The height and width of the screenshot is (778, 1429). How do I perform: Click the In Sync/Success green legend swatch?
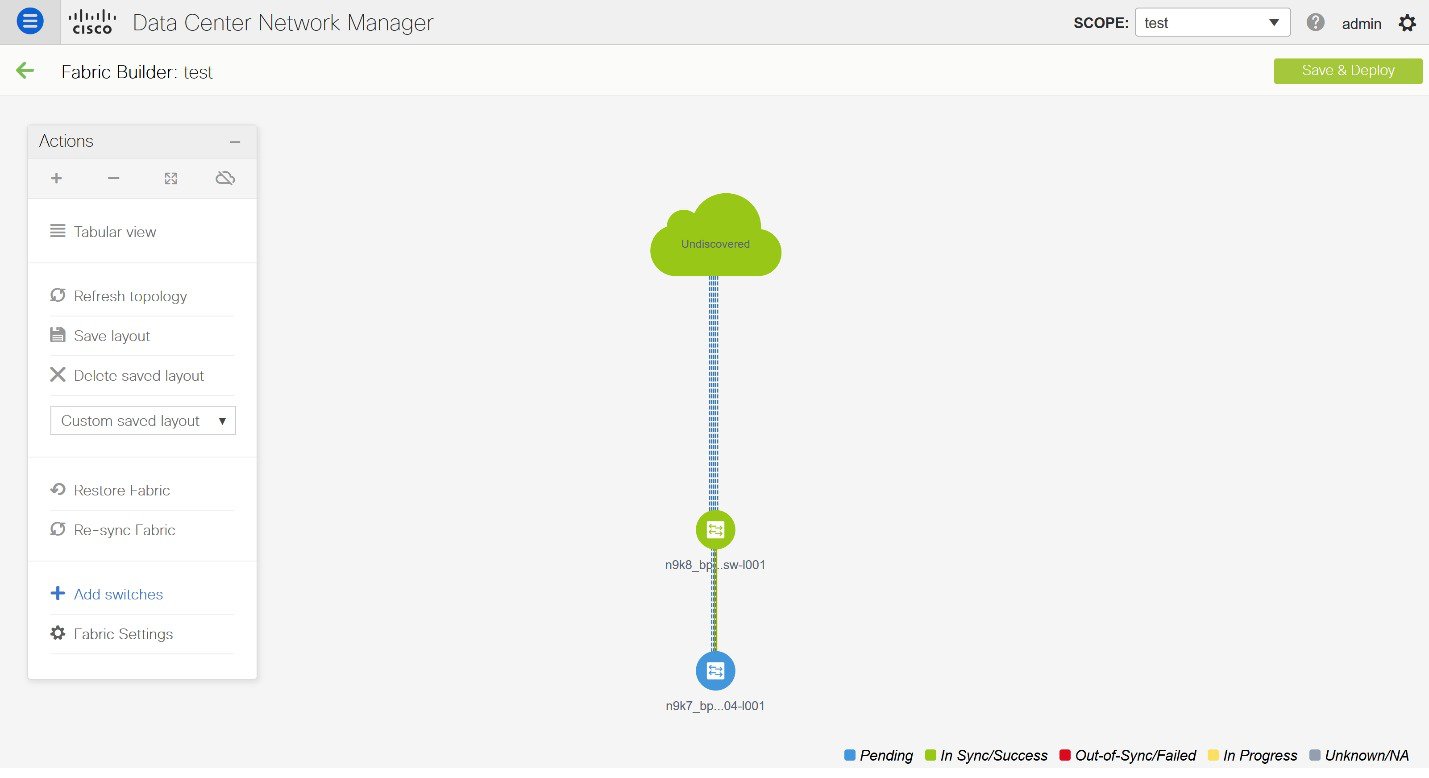(x=930, y=755)
